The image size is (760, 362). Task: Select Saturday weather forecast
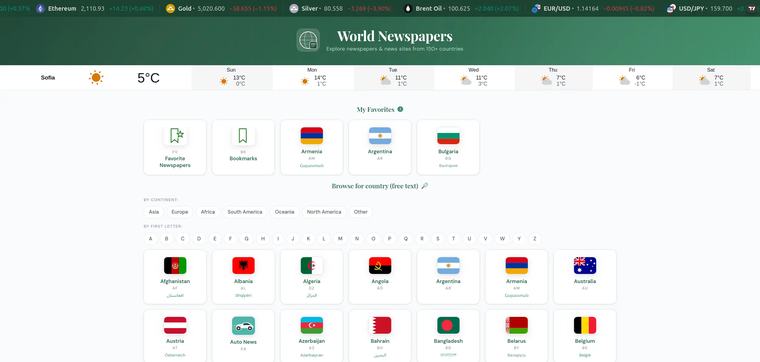[712, 78]
